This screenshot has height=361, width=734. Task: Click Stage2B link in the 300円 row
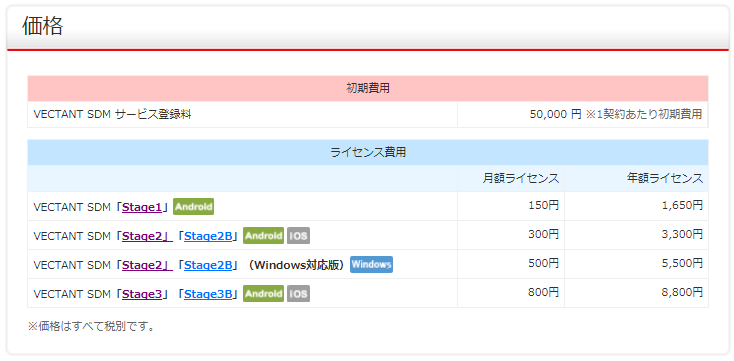[208, 236]
